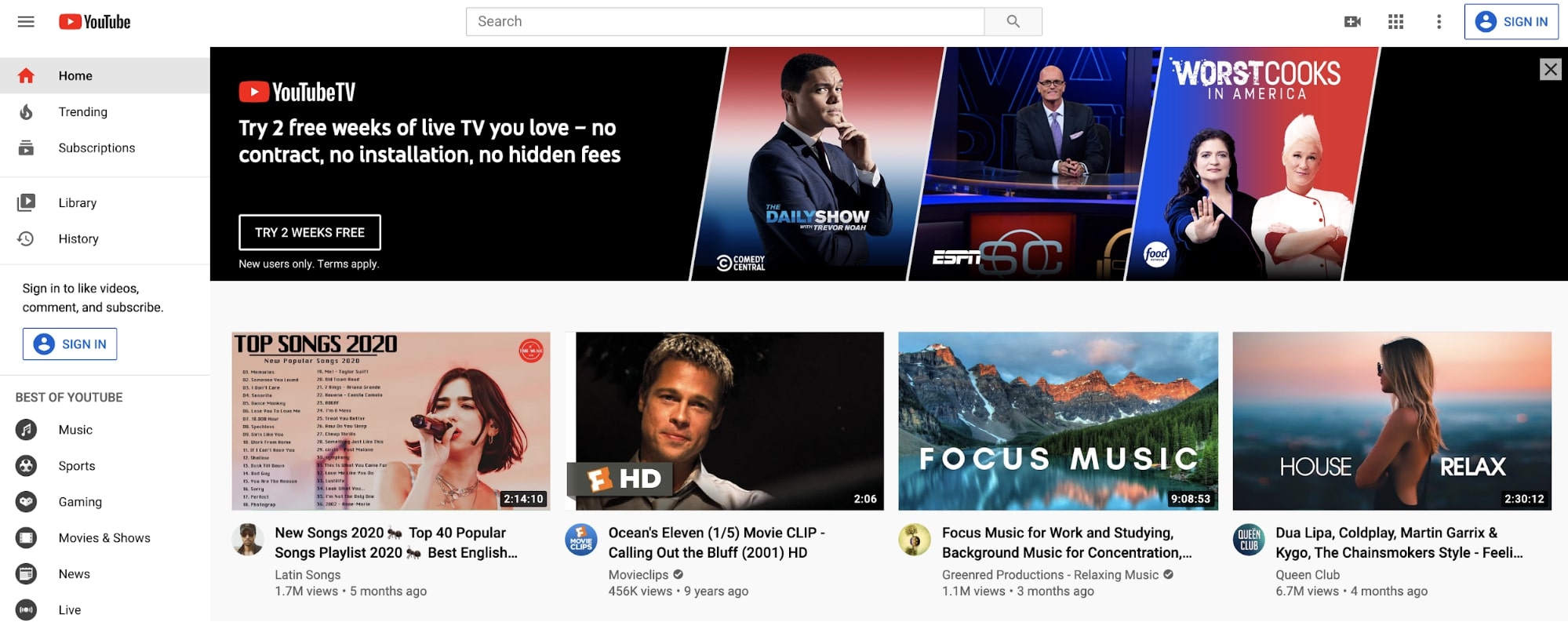
Task: Click the Library icon
Action: click(x=26, y=202)
